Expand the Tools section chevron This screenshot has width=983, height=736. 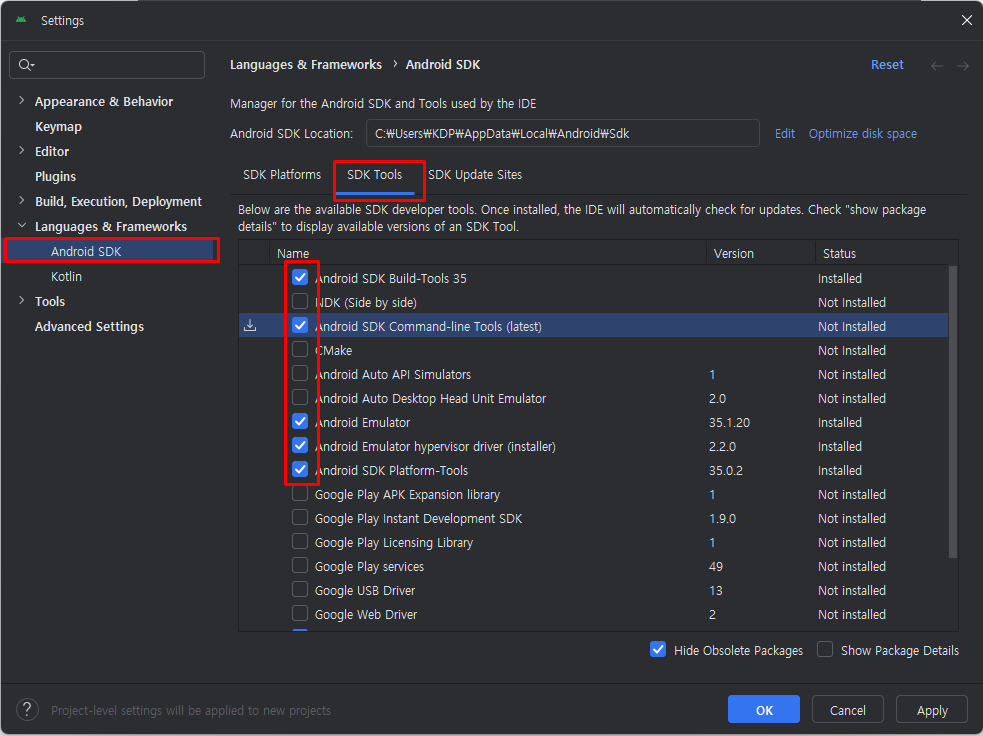click(22, 300)
